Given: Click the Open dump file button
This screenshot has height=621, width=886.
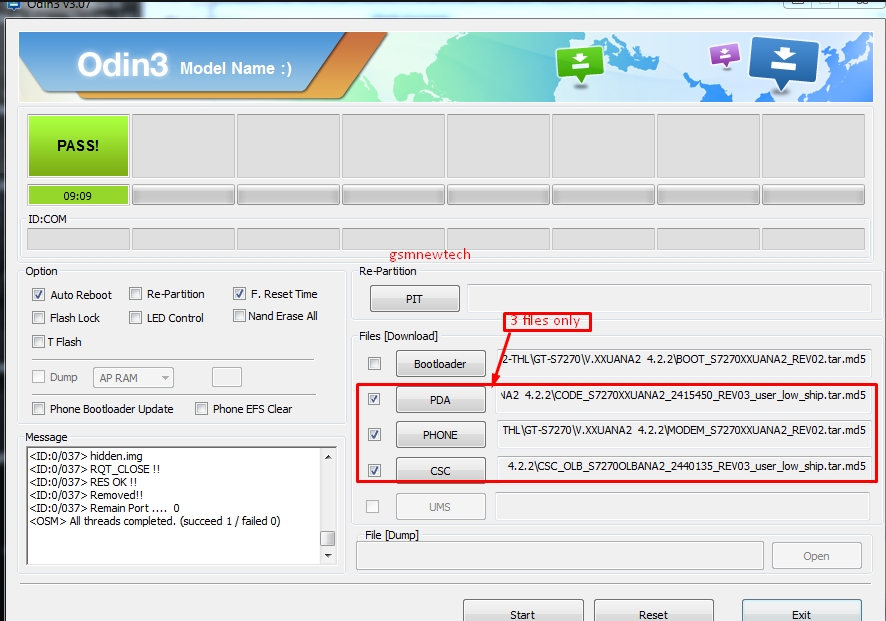Looking at the screenshot, I should pyautogui.click(x=816, y=555).
